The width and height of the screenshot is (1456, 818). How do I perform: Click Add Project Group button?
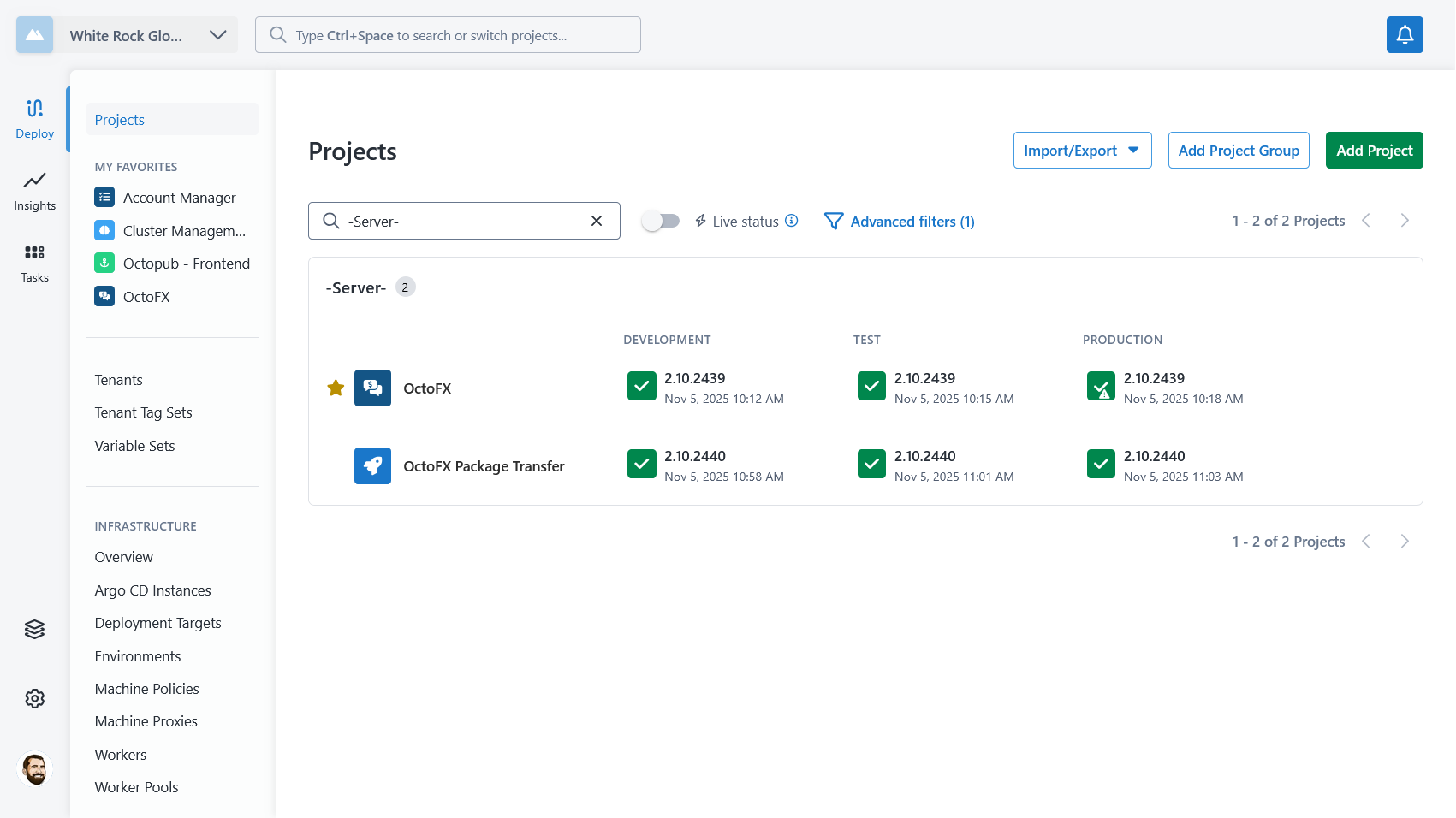click(x=1238, y=151)
